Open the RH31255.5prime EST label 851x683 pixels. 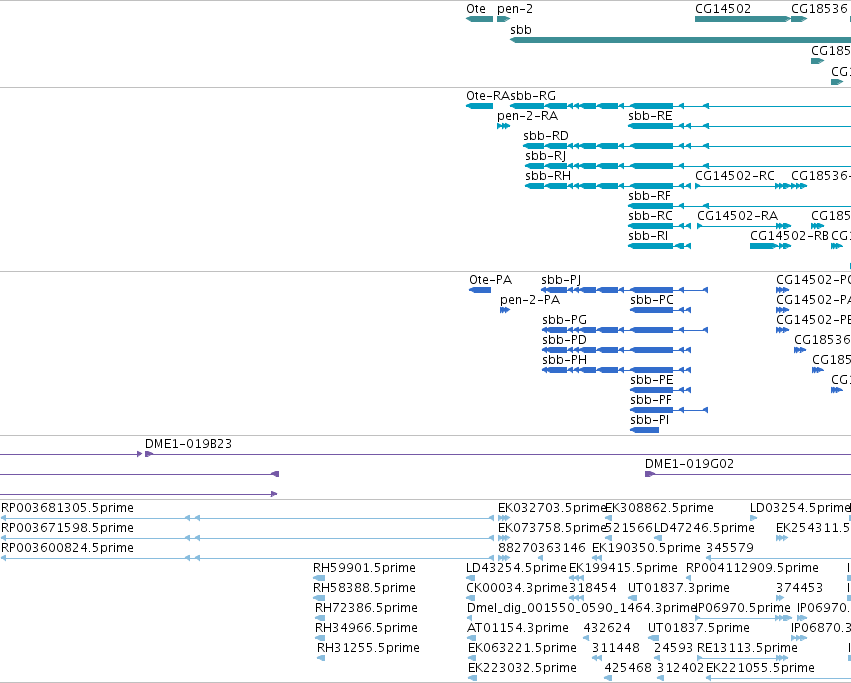pyautogui.click(x=369, y=649)
